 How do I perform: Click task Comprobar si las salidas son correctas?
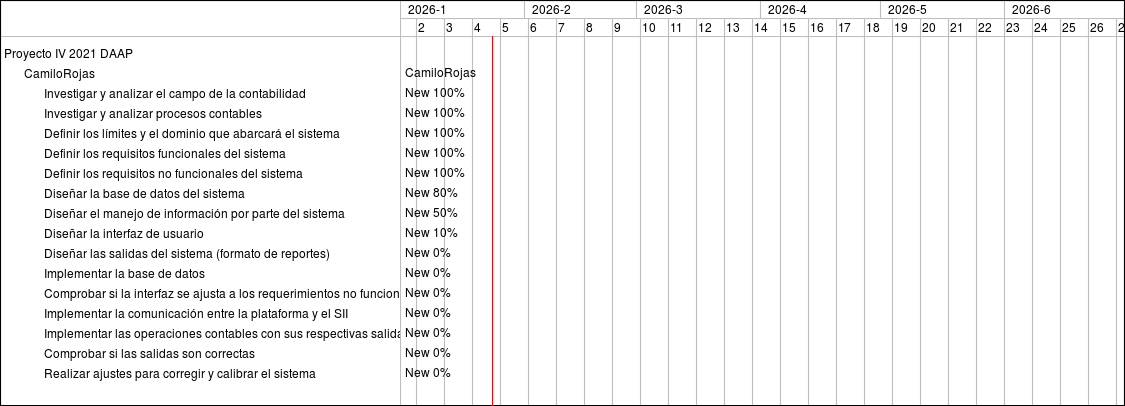149,353
